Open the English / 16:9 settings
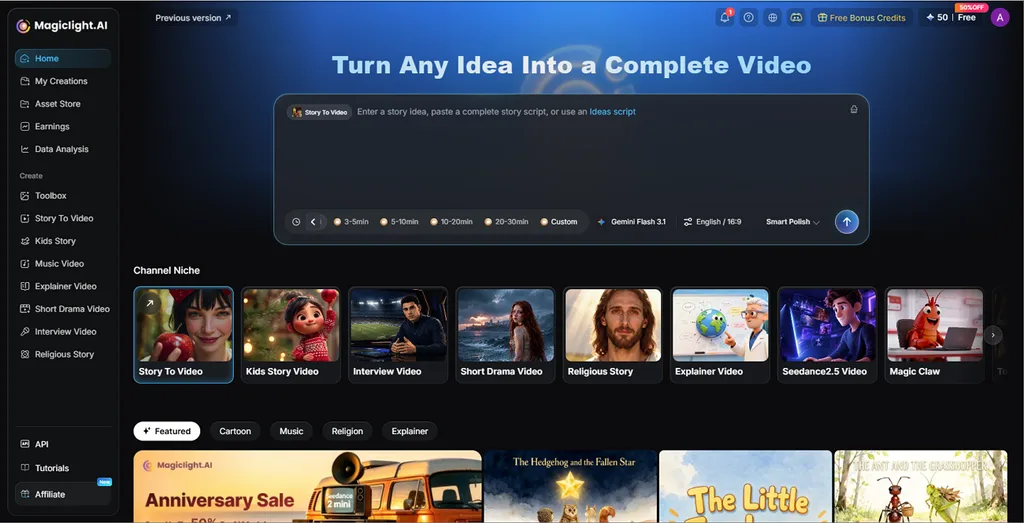Screen dimensions: 1024x523 [x=712, y=222]
